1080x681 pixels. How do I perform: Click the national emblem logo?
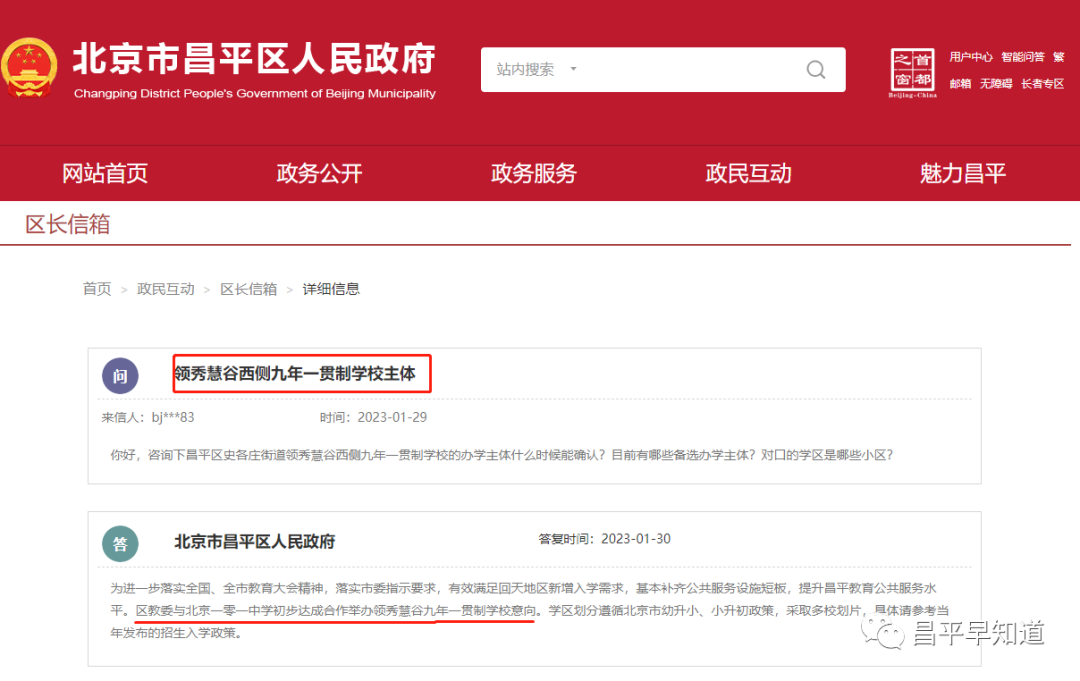[x=29, y=67]
